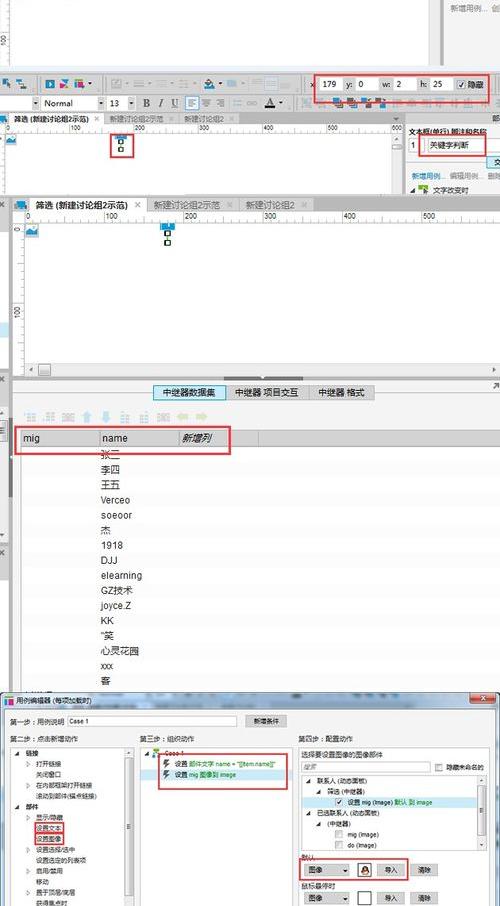Uncheck 设置 mig (Image) under 筛选
This screenshot has width=500, height=906.
click(339, 803)
